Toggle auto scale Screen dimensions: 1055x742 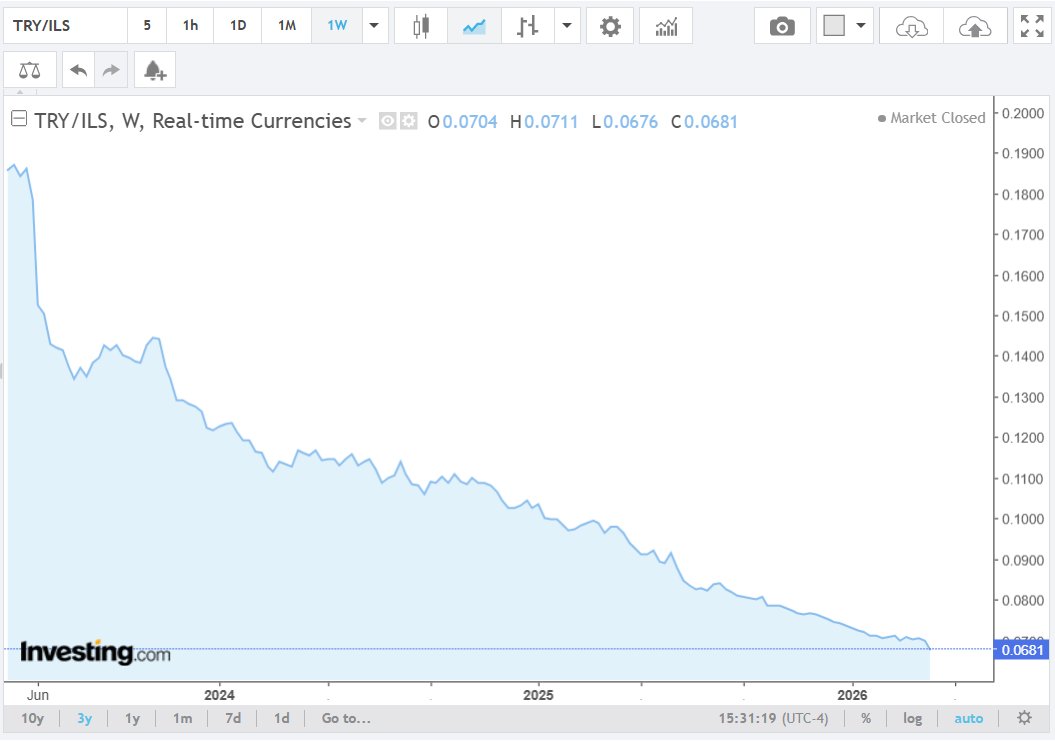[x=969, y=718]
